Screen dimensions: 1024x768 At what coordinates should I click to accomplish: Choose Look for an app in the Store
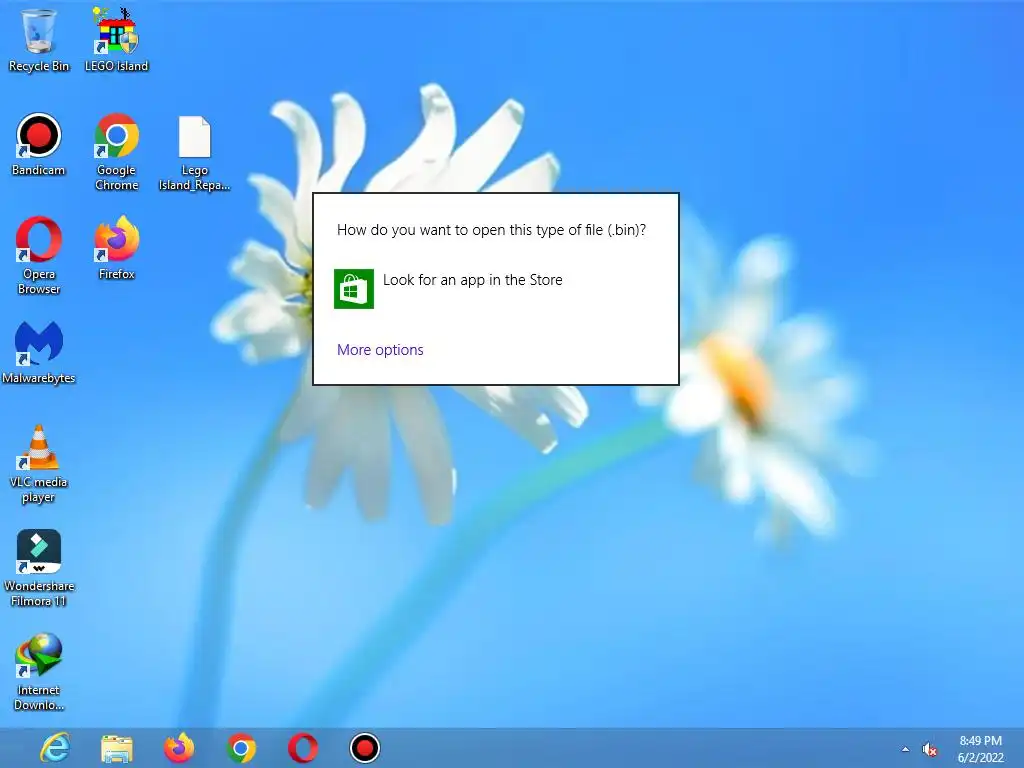pyautogui.click(x=472, y=280)
